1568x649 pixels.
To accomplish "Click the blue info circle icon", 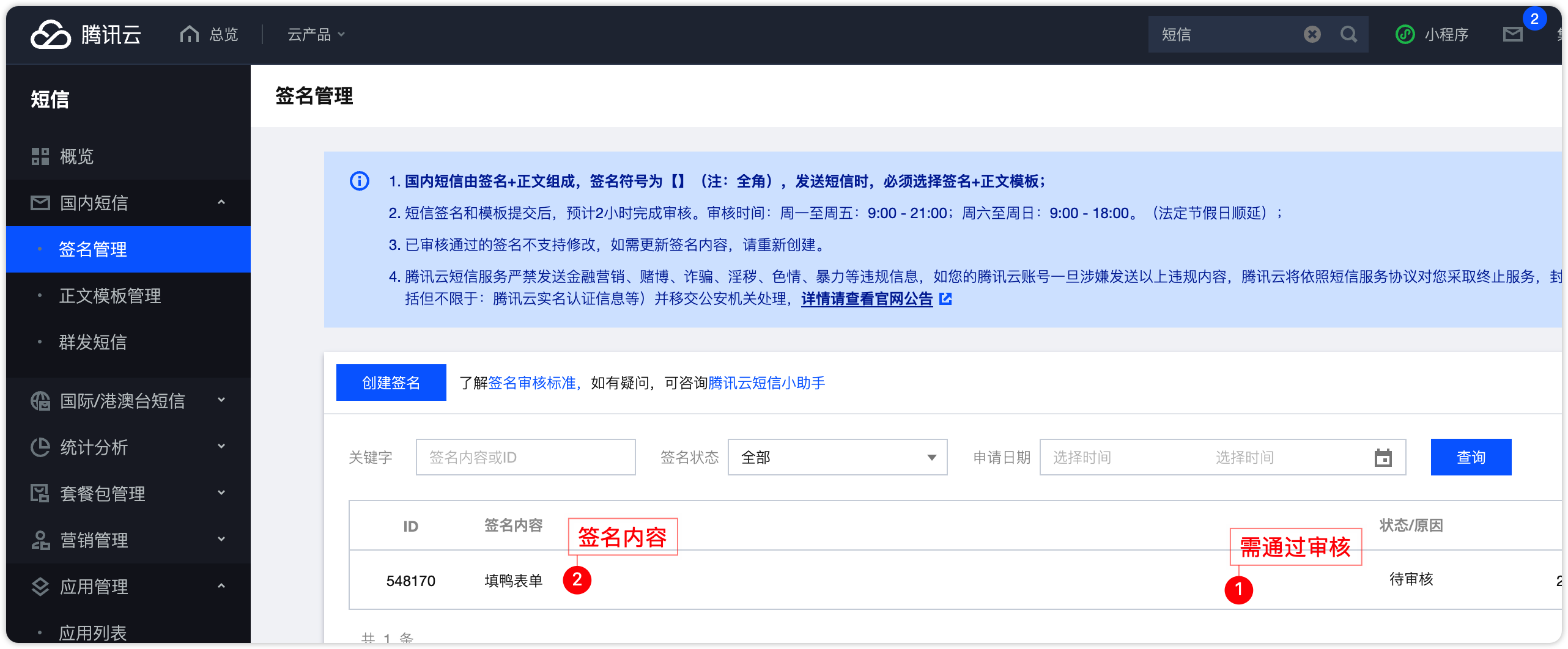I will coord(360,181).
